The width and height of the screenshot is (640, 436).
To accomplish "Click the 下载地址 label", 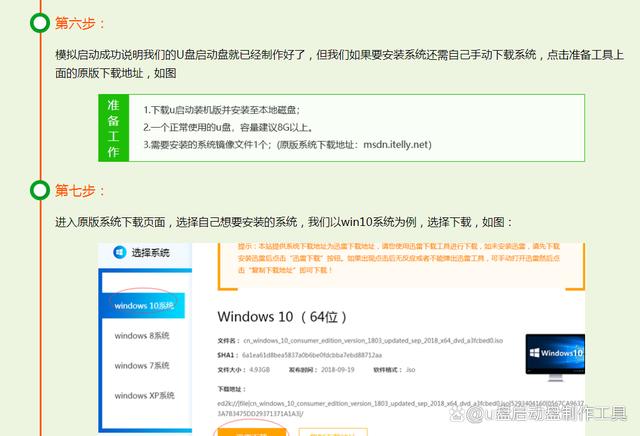I will (232, 389).
